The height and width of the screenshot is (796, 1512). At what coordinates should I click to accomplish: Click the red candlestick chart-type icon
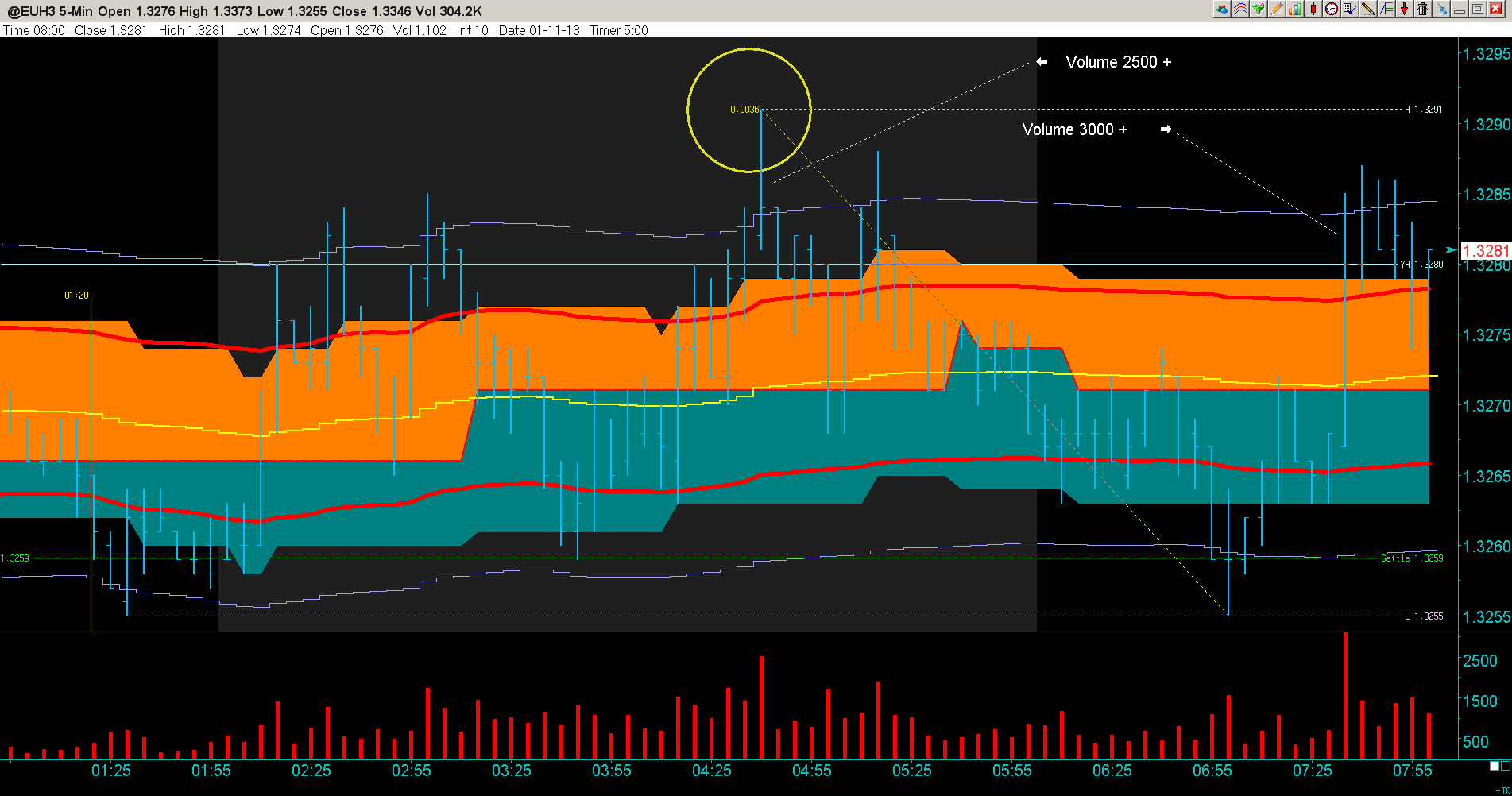pos(1313,9)
